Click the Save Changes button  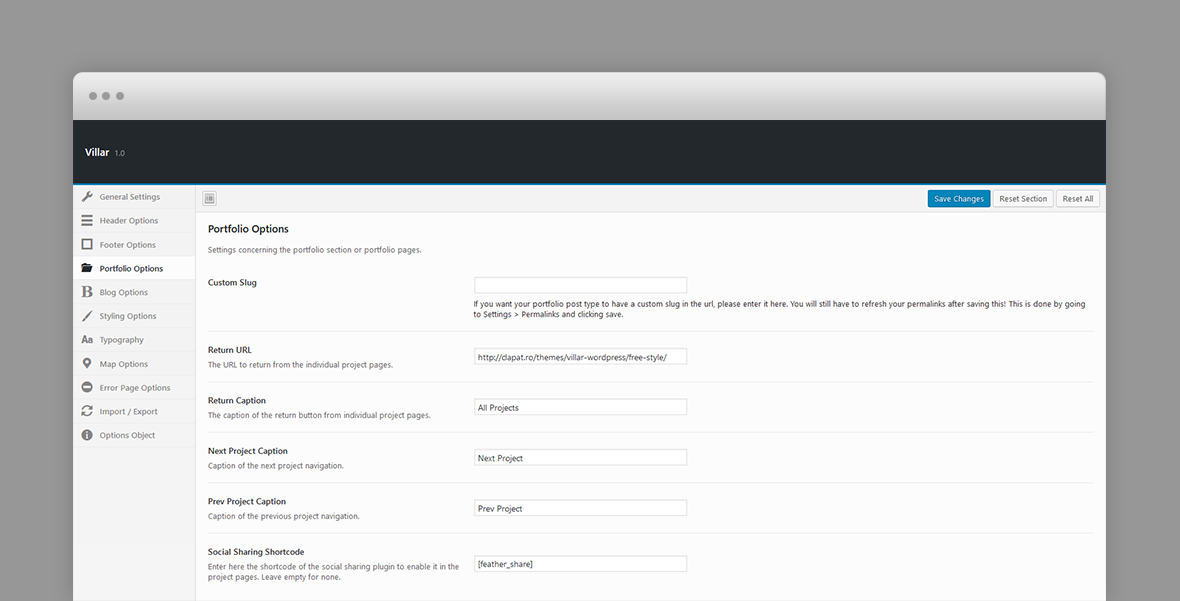point(959,199)
